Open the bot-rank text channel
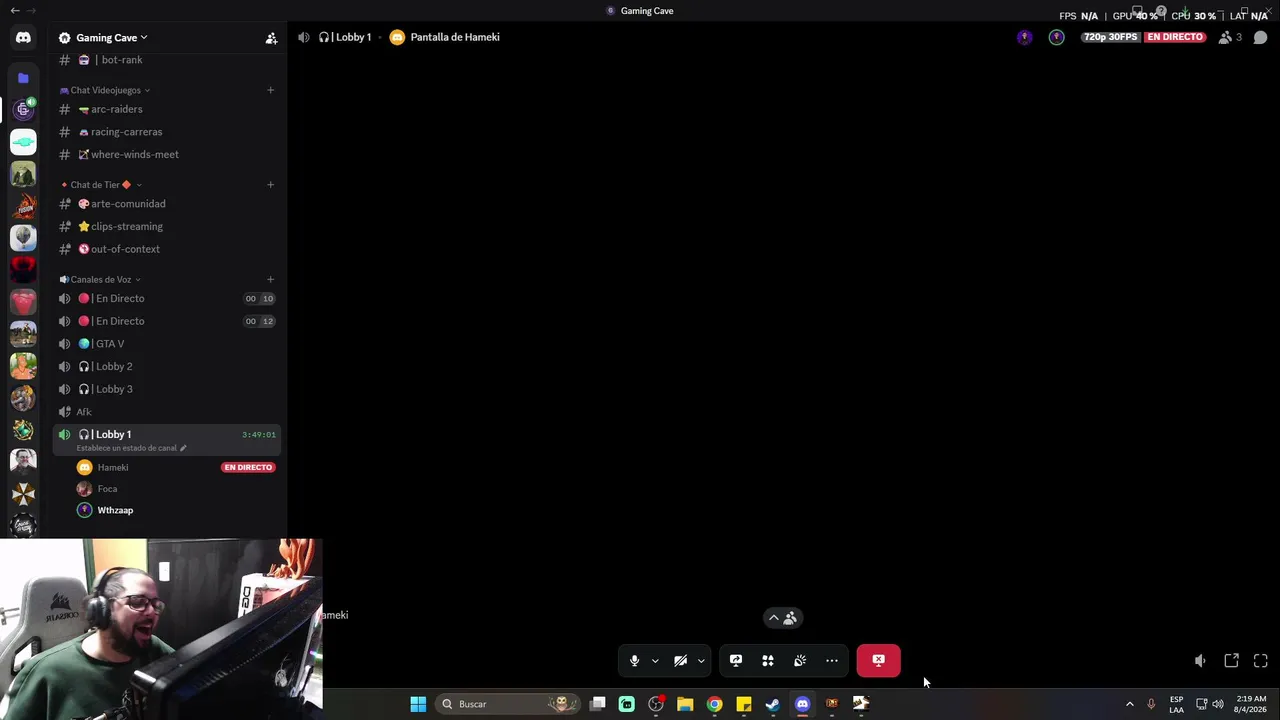Viewport: 1280px width, 720px height. coord(167,60)
